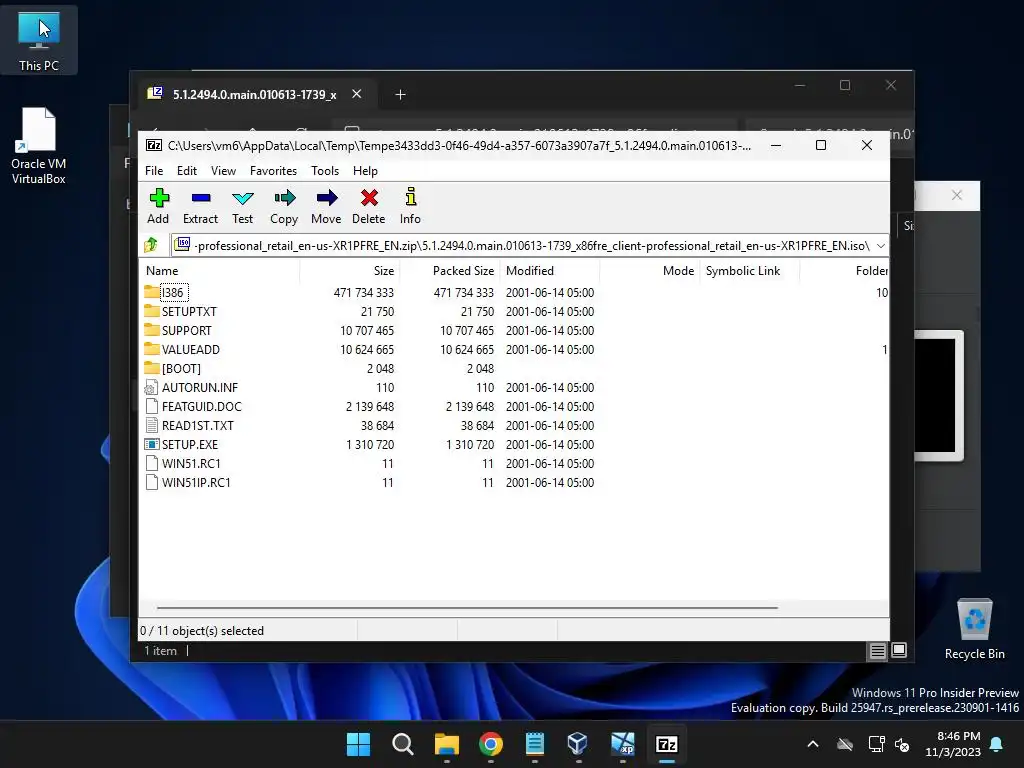Image resolution: width=1024 pixels, height=768 pixels.
Task: Open Oracle VM VirtualBox desktop shortcut
Action: pos(39,146)
